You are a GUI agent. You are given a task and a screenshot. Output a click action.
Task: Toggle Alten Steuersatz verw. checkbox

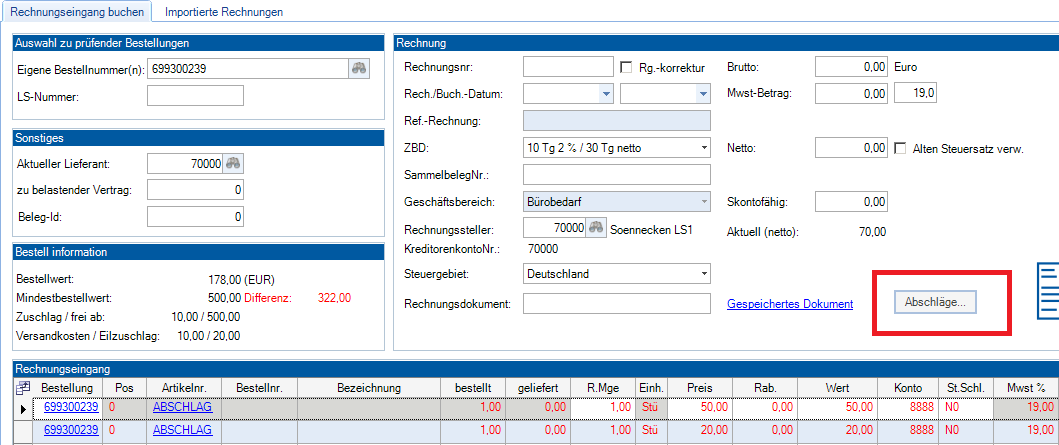coord(899,148)
